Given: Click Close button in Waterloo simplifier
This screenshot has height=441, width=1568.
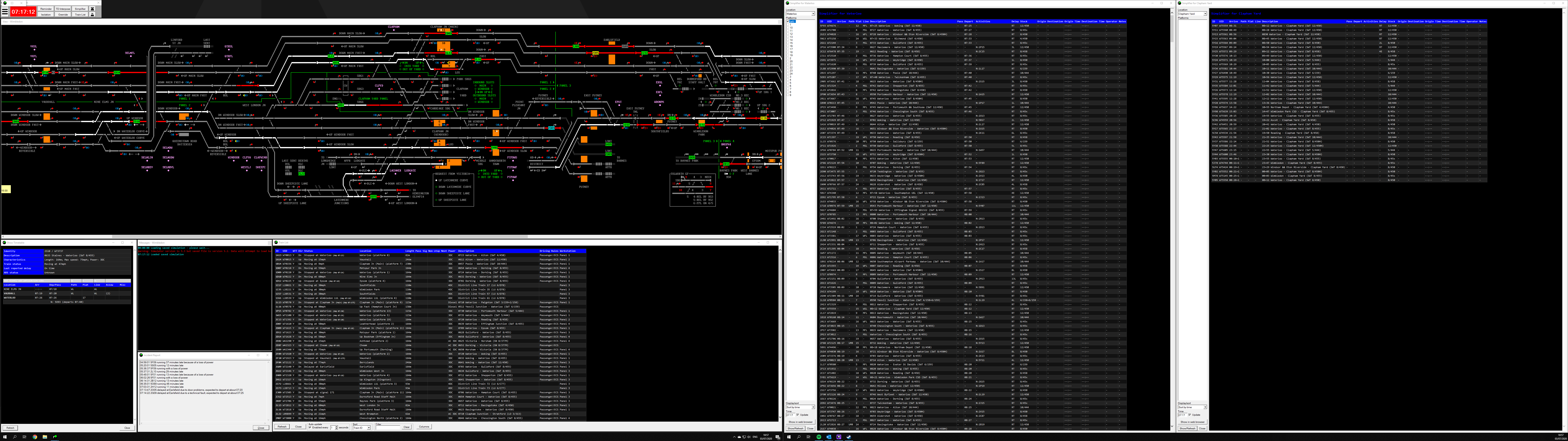Looking at the screenshot, I should click(810, 428).
